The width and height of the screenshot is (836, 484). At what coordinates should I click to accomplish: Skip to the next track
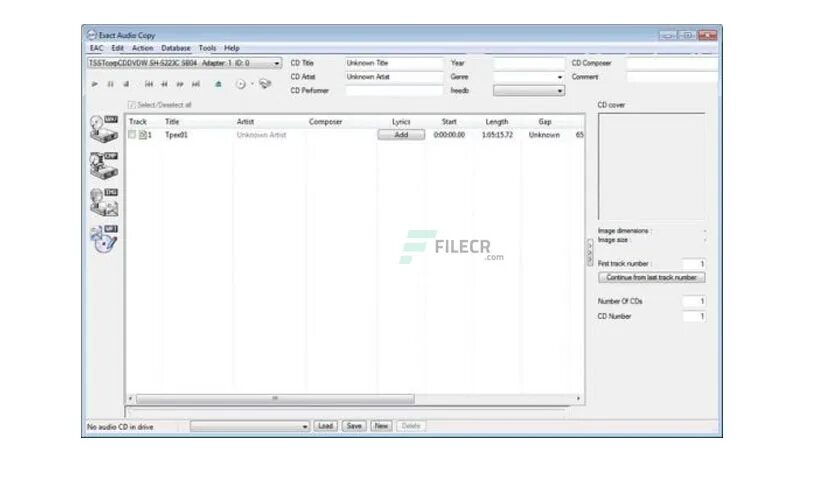(x=196, y=84)
